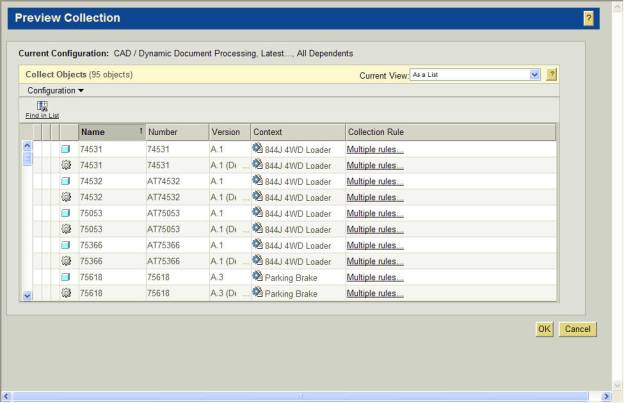
Task: Click the Context column header
Action: 298,132
